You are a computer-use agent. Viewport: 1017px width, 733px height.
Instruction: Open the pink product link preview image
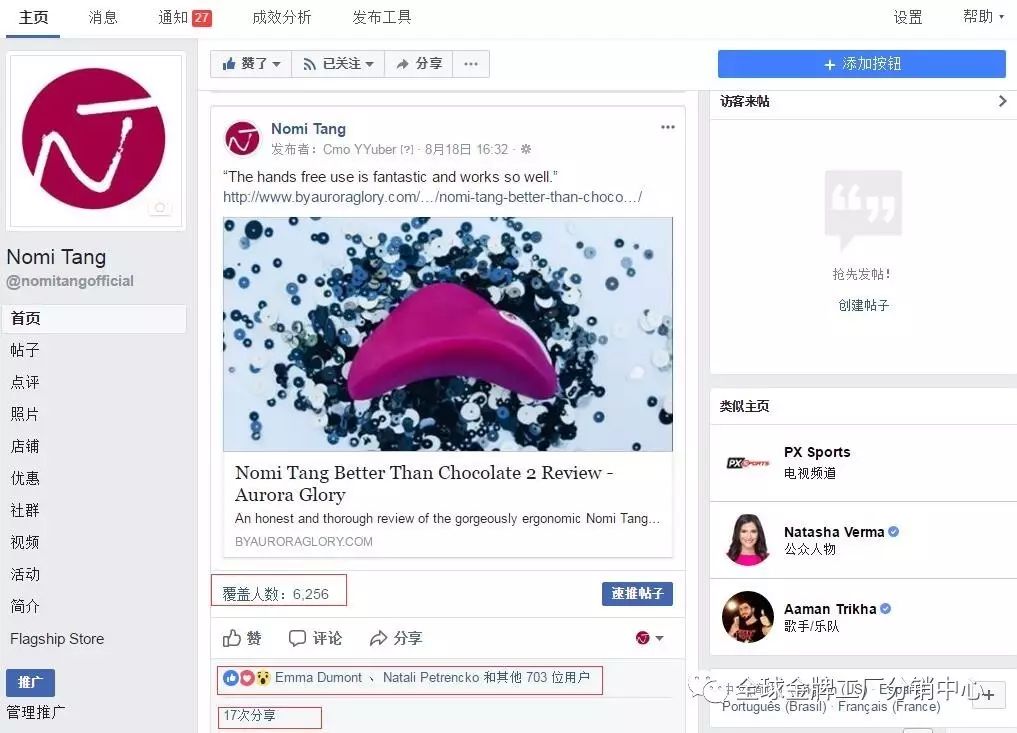click(x=448, y=334)
